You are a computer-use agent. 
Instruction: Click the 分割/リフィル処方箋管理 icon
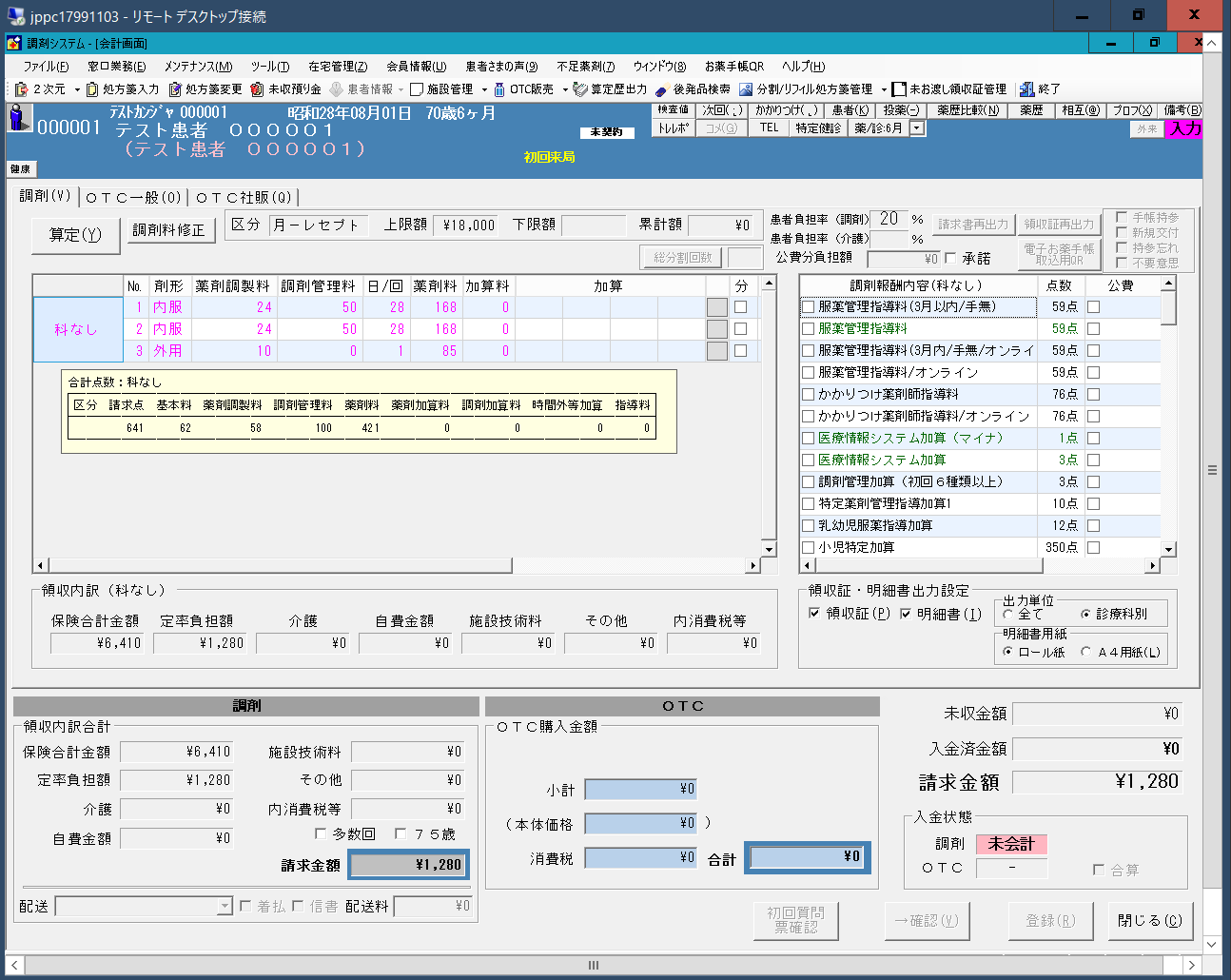(x=746, y=89)
